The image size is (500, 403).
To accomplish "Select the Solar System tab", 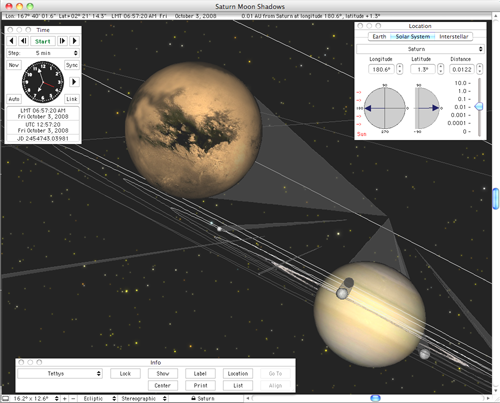I will click(x=413, y=36).
